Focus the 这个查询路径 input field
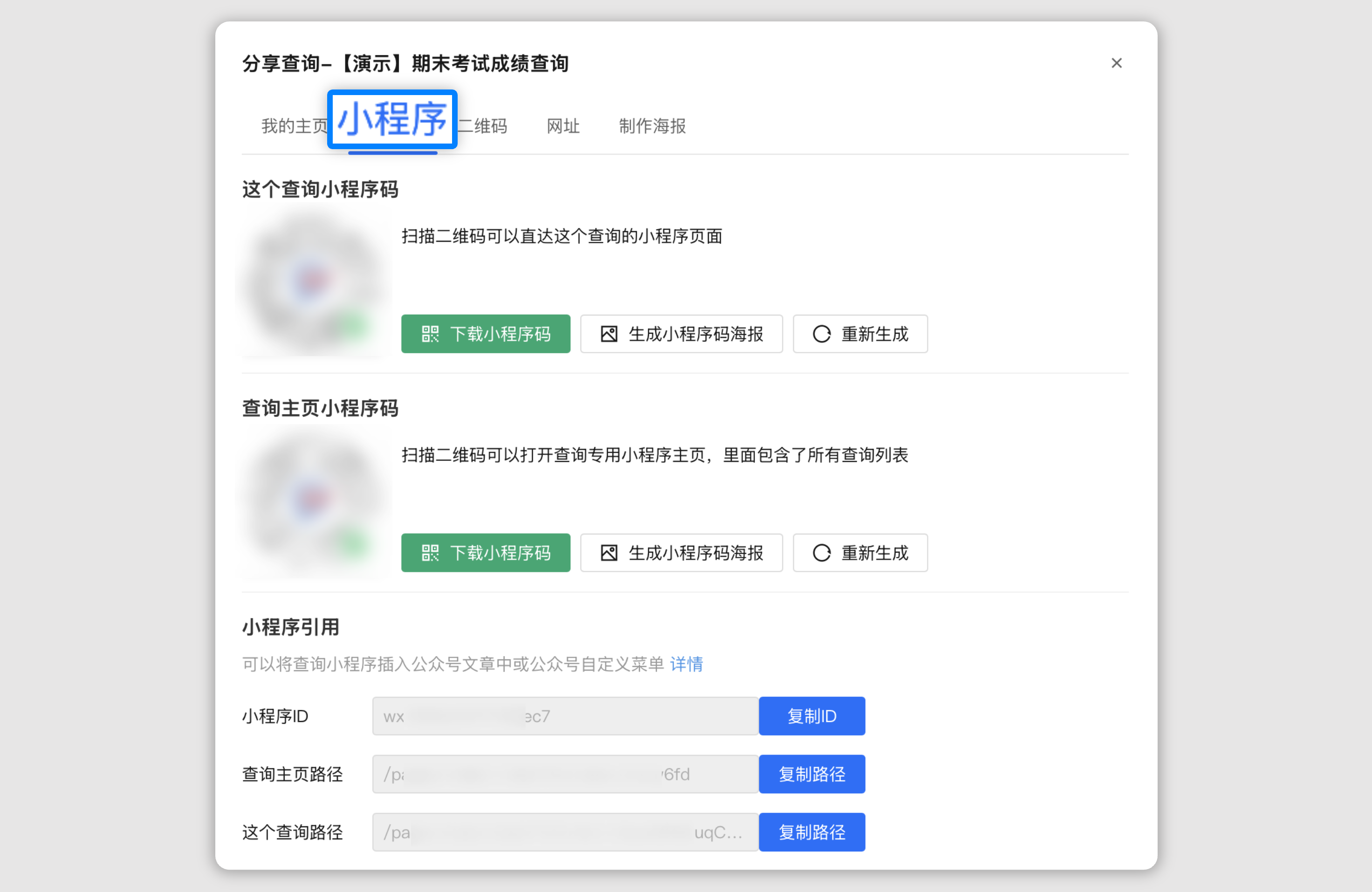Viewport: 1372px width, 892px height. 565,832
